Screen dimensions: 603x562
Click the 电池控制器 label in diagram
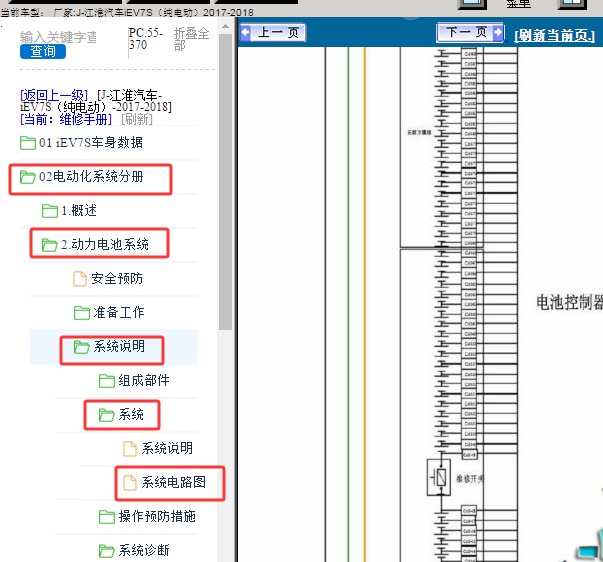[570, 302]
